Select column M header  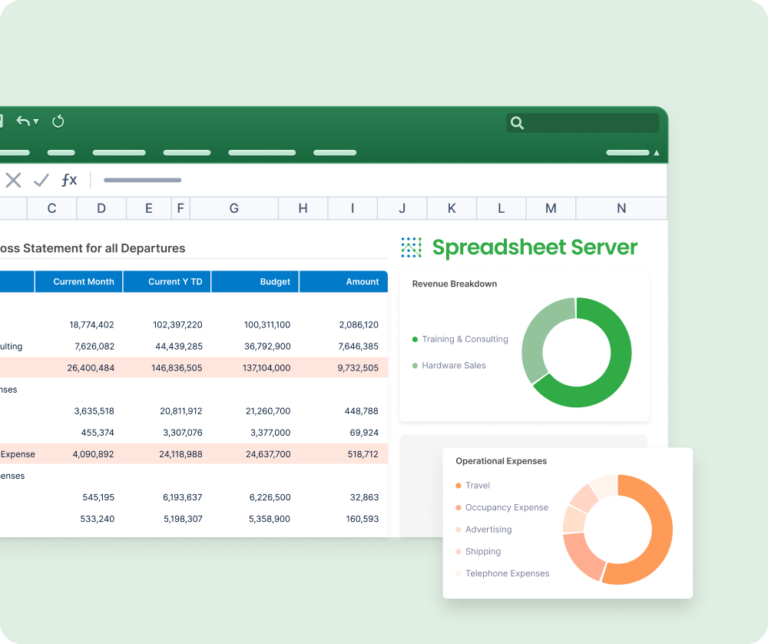point(551,208)
